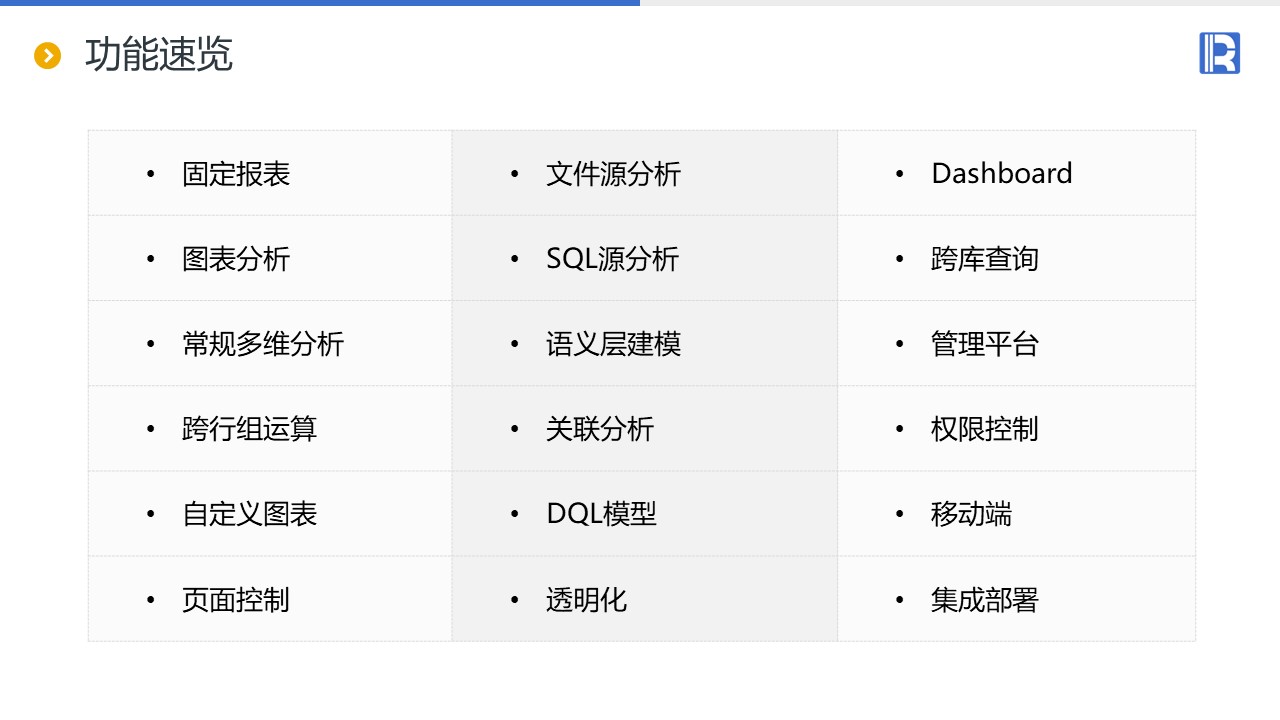Select the 集成部署 item
The image size is (1280, 720).
985,600
